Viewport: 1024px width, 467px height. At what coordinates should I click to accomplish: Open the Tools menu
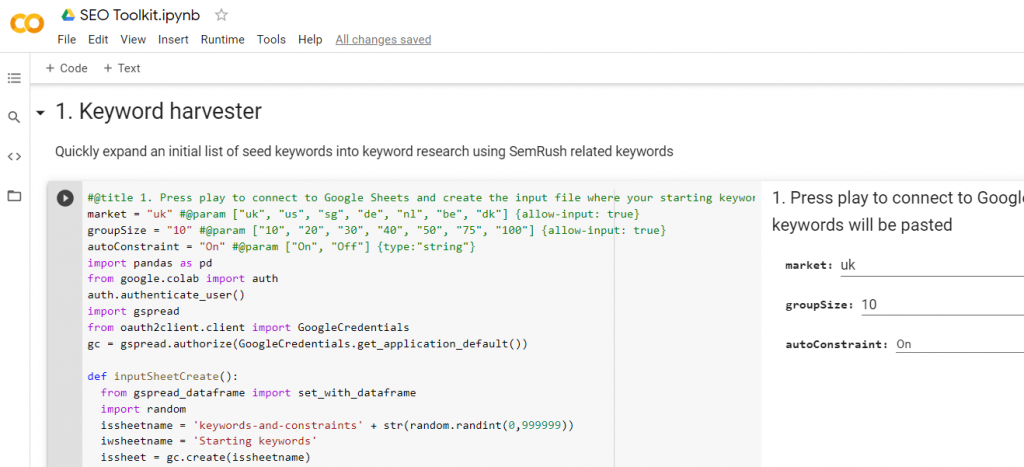[x=271, y=40]
